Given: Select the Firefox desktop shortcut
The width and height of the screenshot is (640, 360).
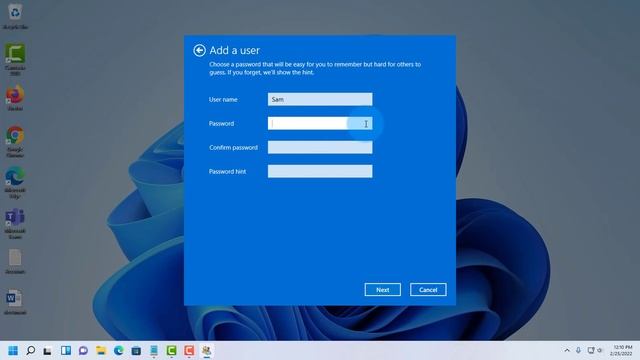Looking at the screenshot, I should tap(15, 98).
